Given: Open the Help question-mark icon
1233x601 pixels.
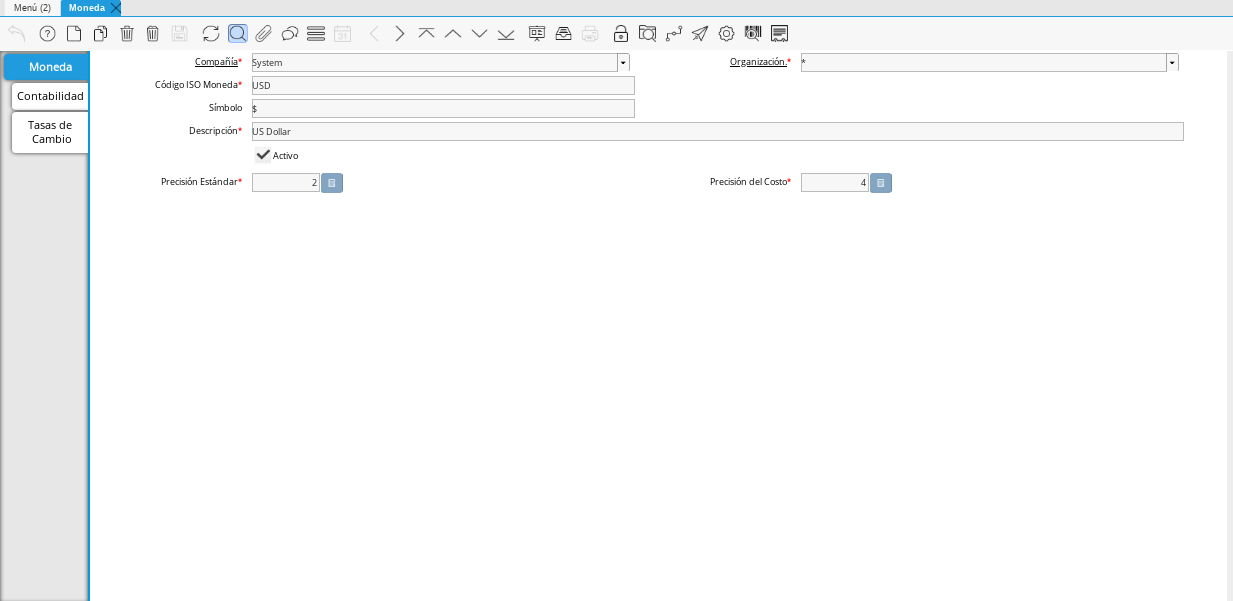Looking at the screenshot, I should point(47,33).
